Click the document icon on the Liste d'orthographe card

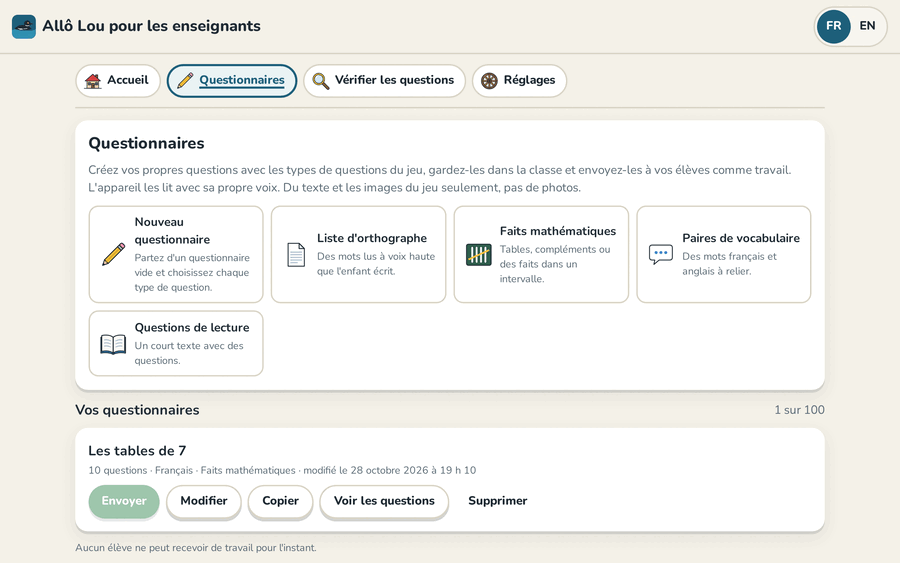(296, 254)
